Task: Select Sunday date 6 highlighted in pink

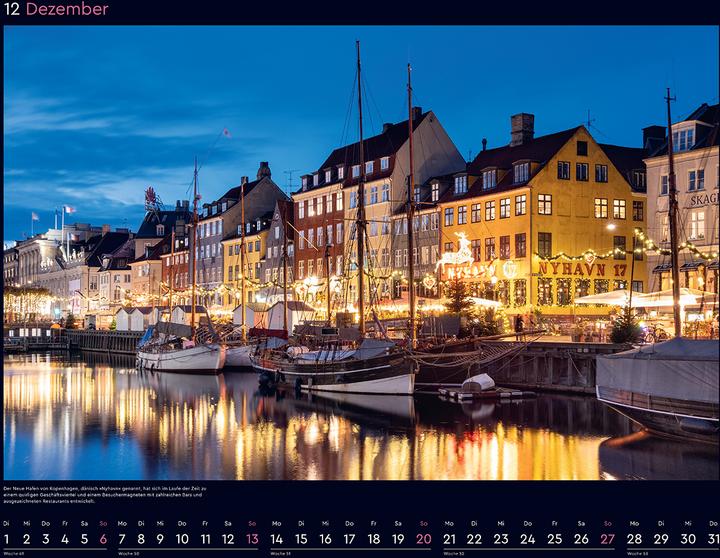Action: [x=103, y=539]
